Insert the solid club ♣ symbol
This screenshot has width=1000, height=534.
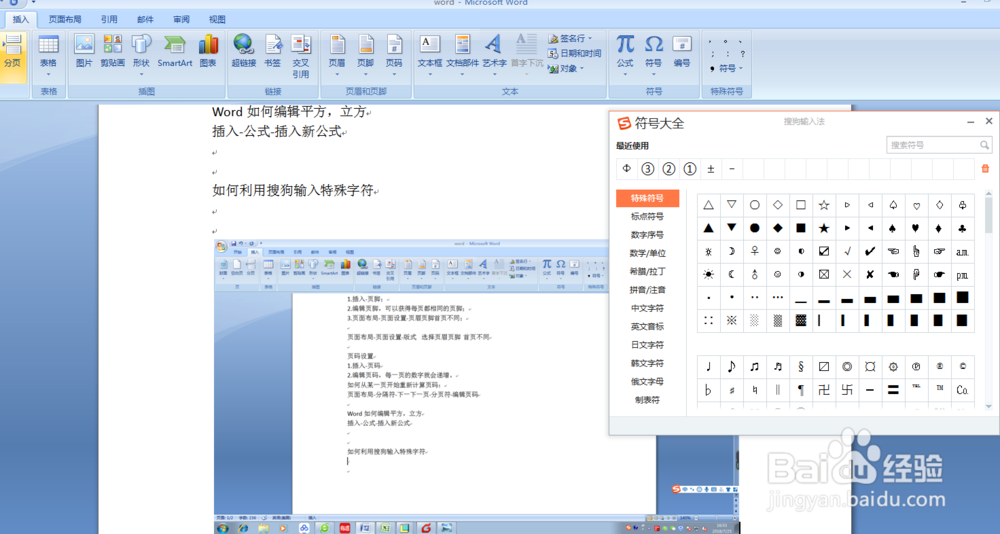point(962,228)
